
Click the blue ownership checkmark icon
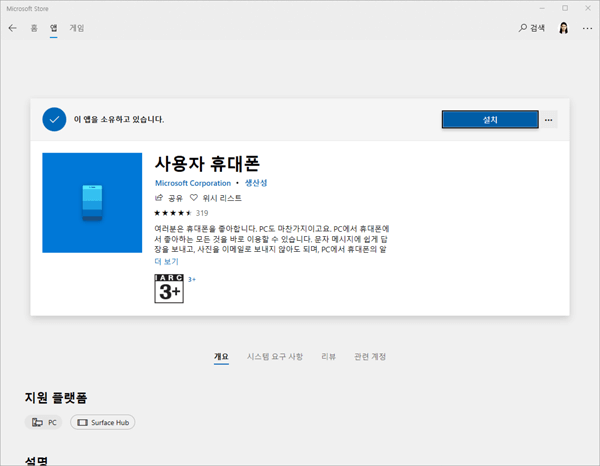click(x=54, y=119)
